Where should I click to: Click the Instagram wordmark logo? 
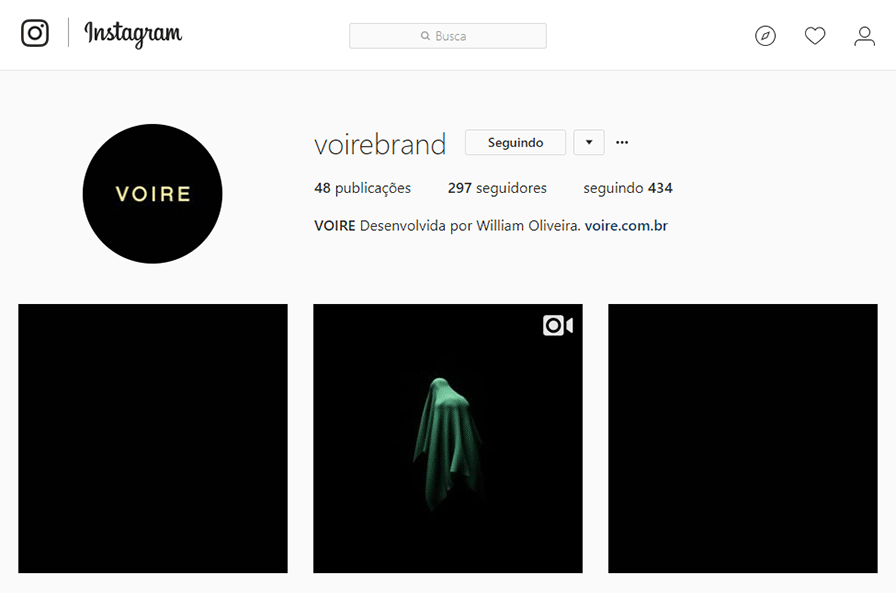pos(133,34)
